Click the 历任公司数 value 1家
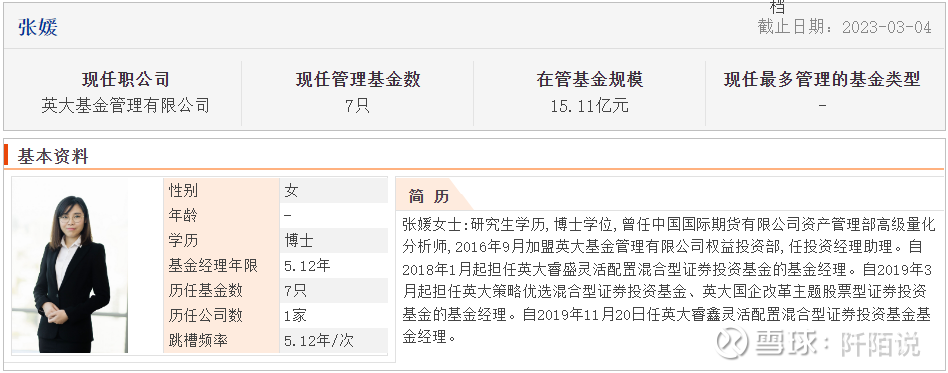The image size is (948, 373). 296,316
